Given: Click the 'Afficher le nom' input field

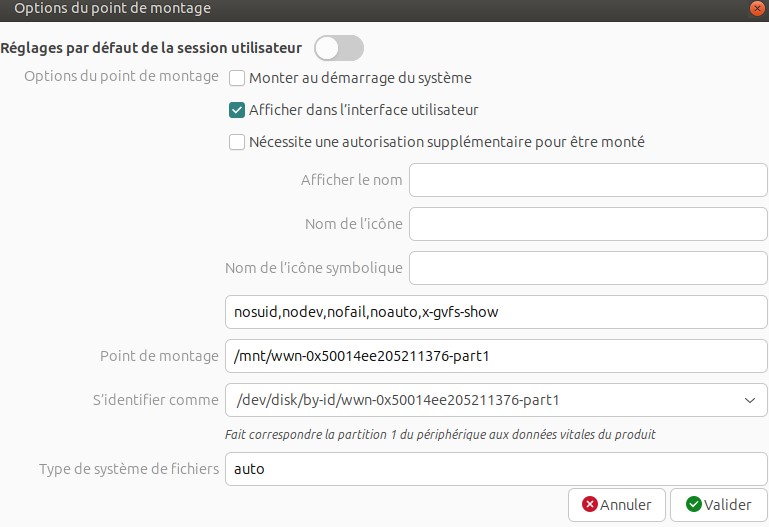Looking at the screenshot, I should coord(588,180).
